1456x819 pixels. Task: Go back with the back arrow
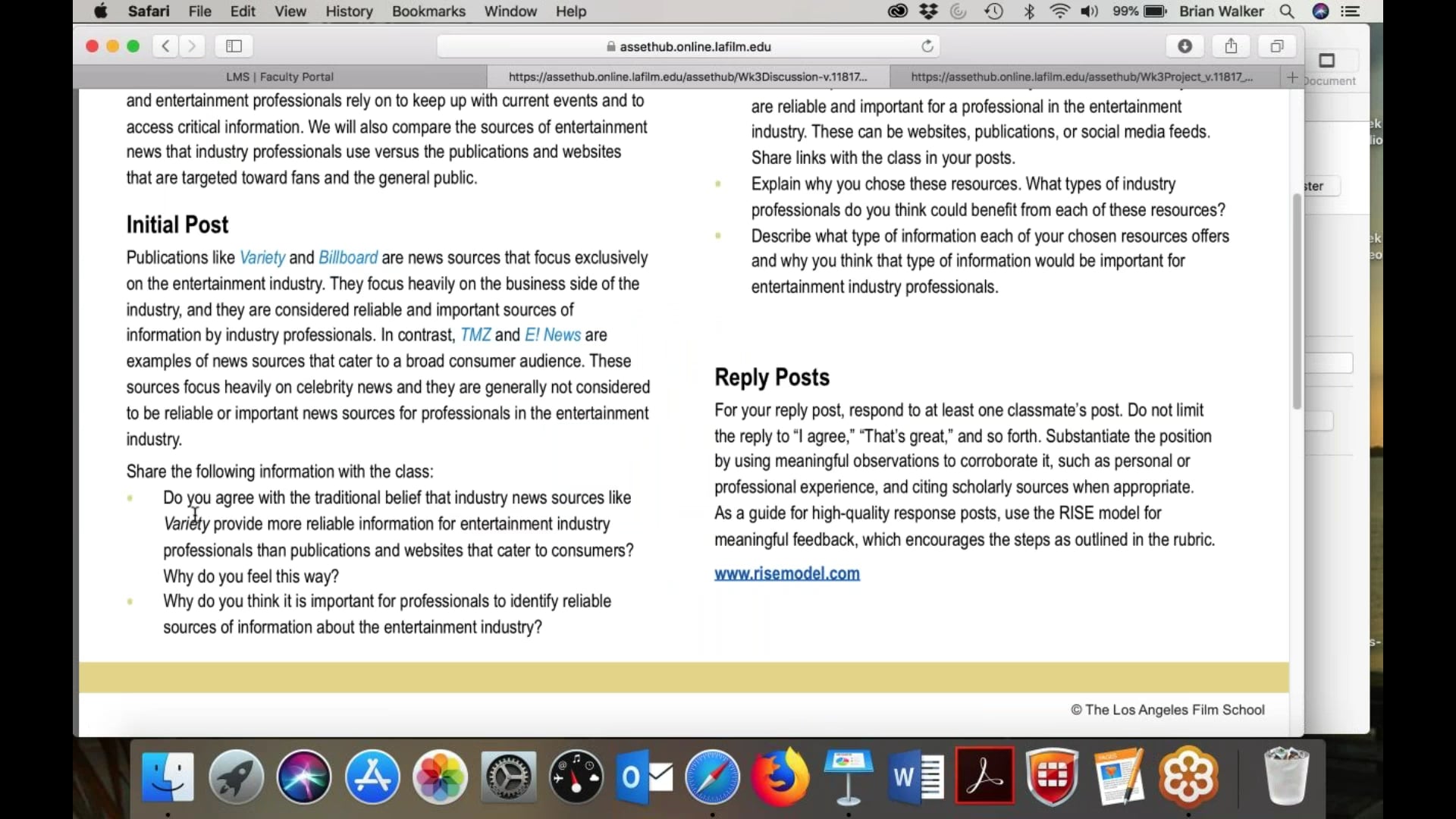165,46
